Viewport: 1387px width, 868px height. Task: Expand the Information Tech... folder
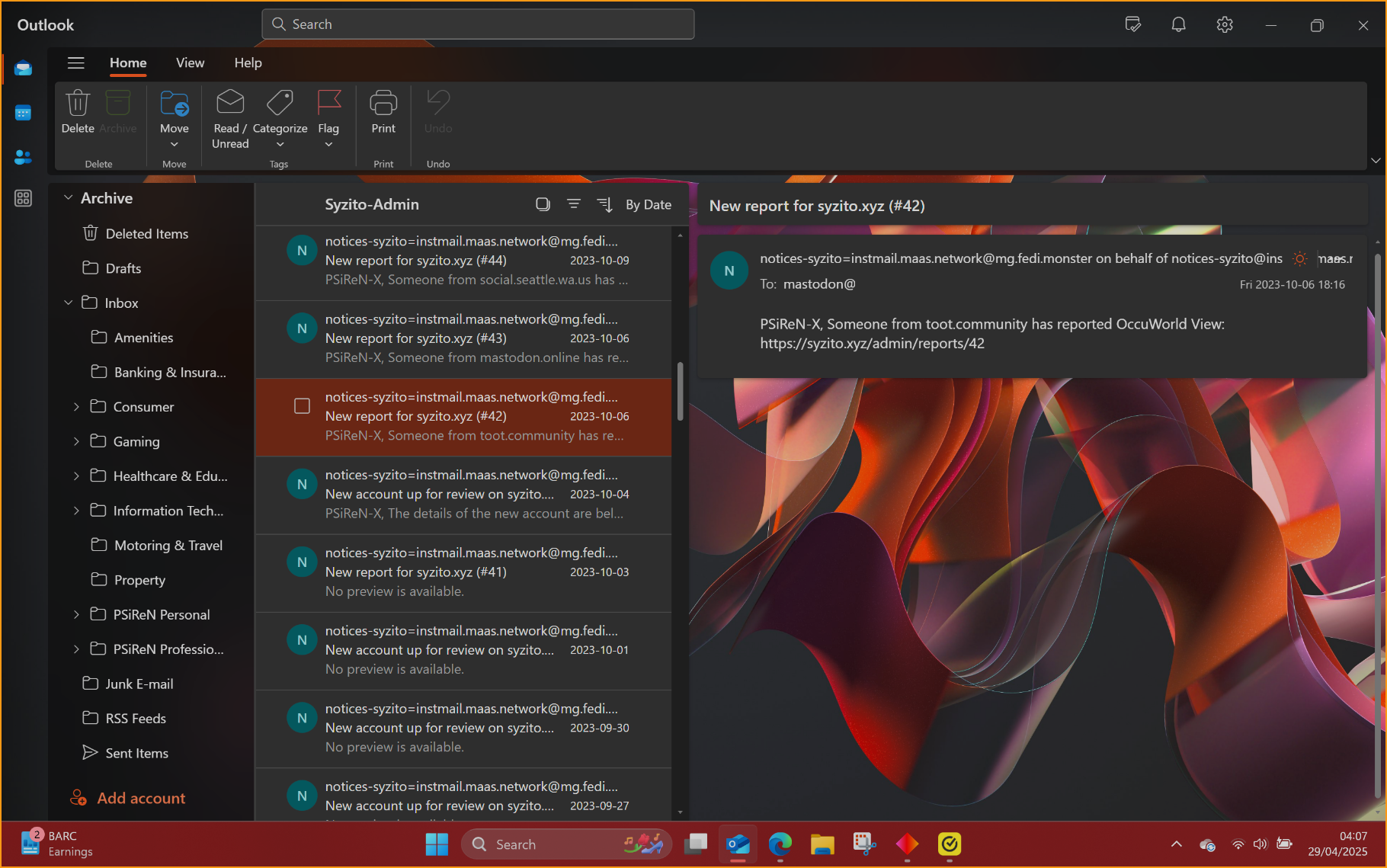pos(76,511)
